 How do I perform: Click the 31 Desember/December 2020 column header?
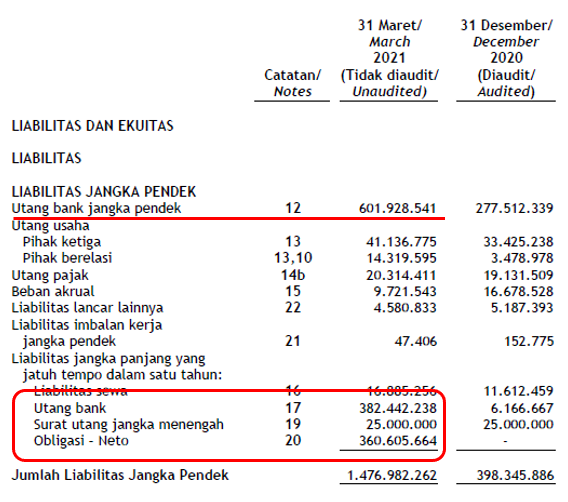[506, 58]
